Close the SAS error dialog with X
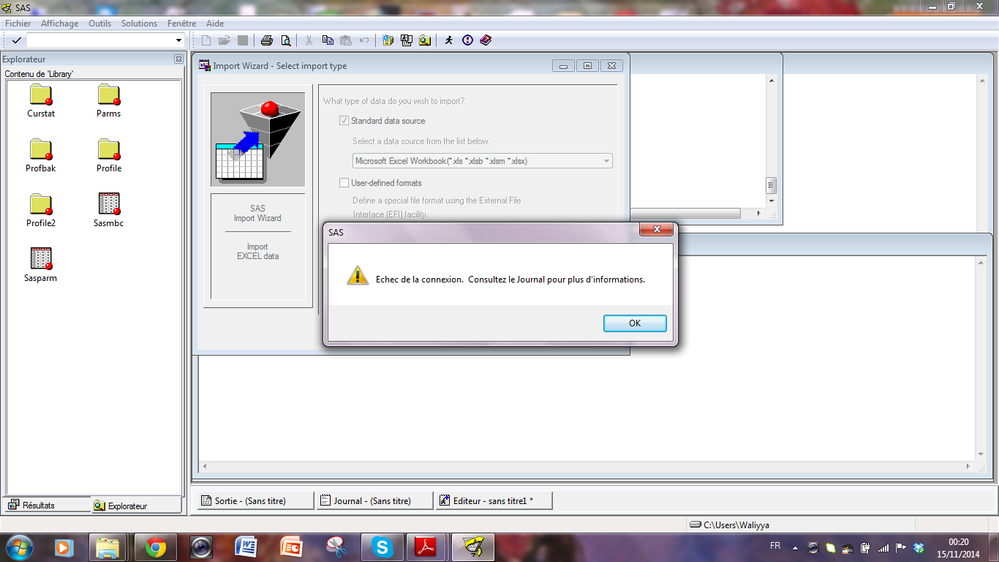Viewport: 999px width, 562px height. tap(656, 229)
